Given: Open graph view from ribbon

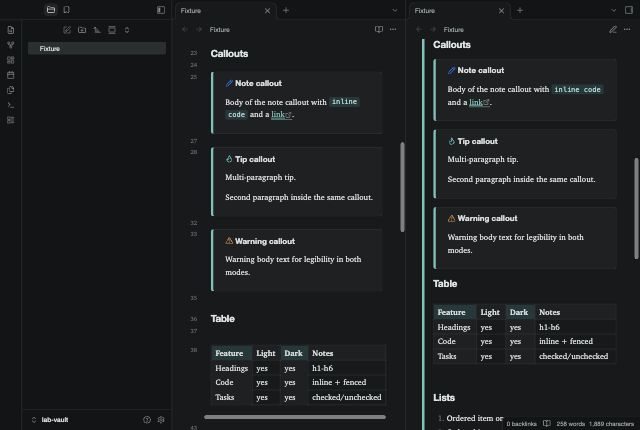Looking at the screenshot, I should (x=11, y=45).
